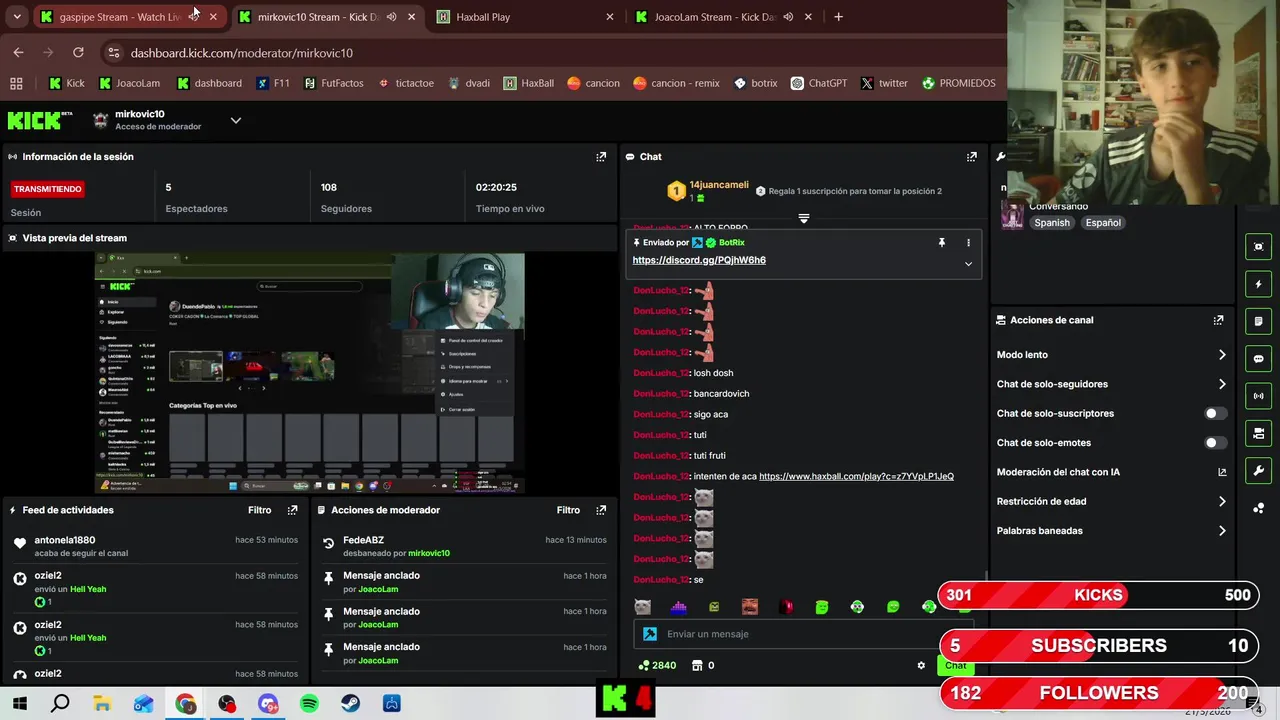Open the chat settings gear icon
Screen dimensions: 1280x720
pyautogui.click(x=921, y=665)
